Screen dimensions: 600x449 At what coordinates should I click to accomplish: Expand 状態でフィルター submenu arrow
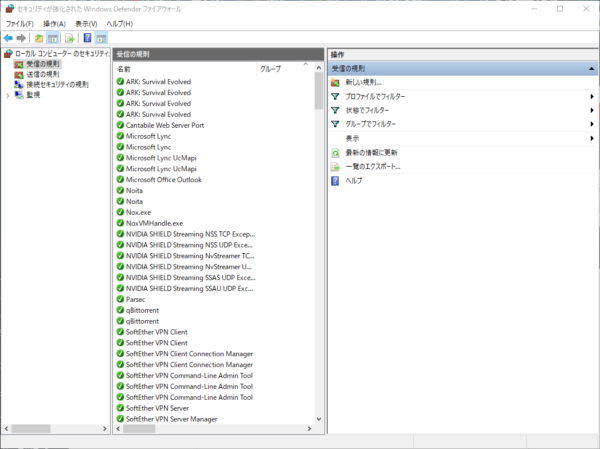click(x=592, y=110)
